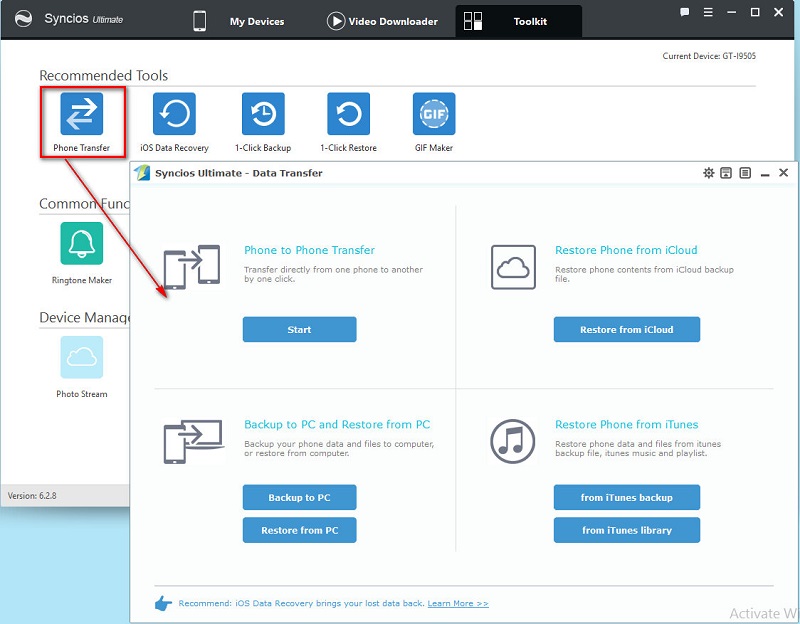The width and height of the screenshot is (800, 624).
Task: Click the Data Transfer window app icon
Action: pyautogui.click(x=142, y=173)
